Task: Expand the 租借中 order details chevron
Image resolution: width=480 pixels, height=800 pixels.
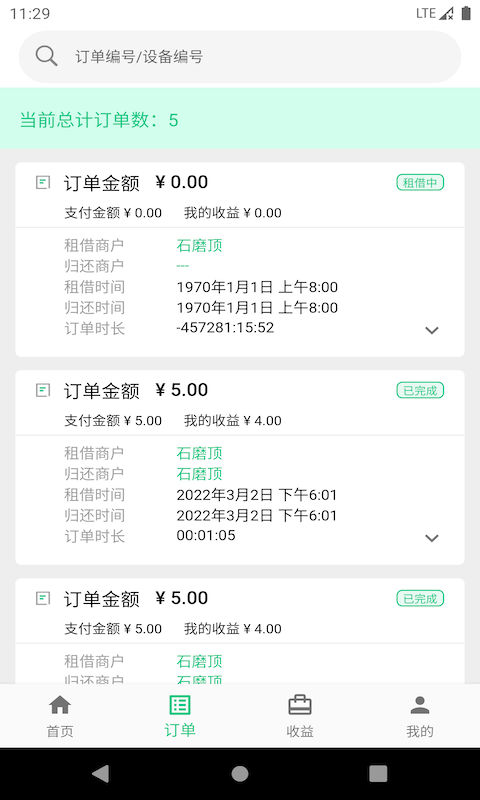Action: 432,330
